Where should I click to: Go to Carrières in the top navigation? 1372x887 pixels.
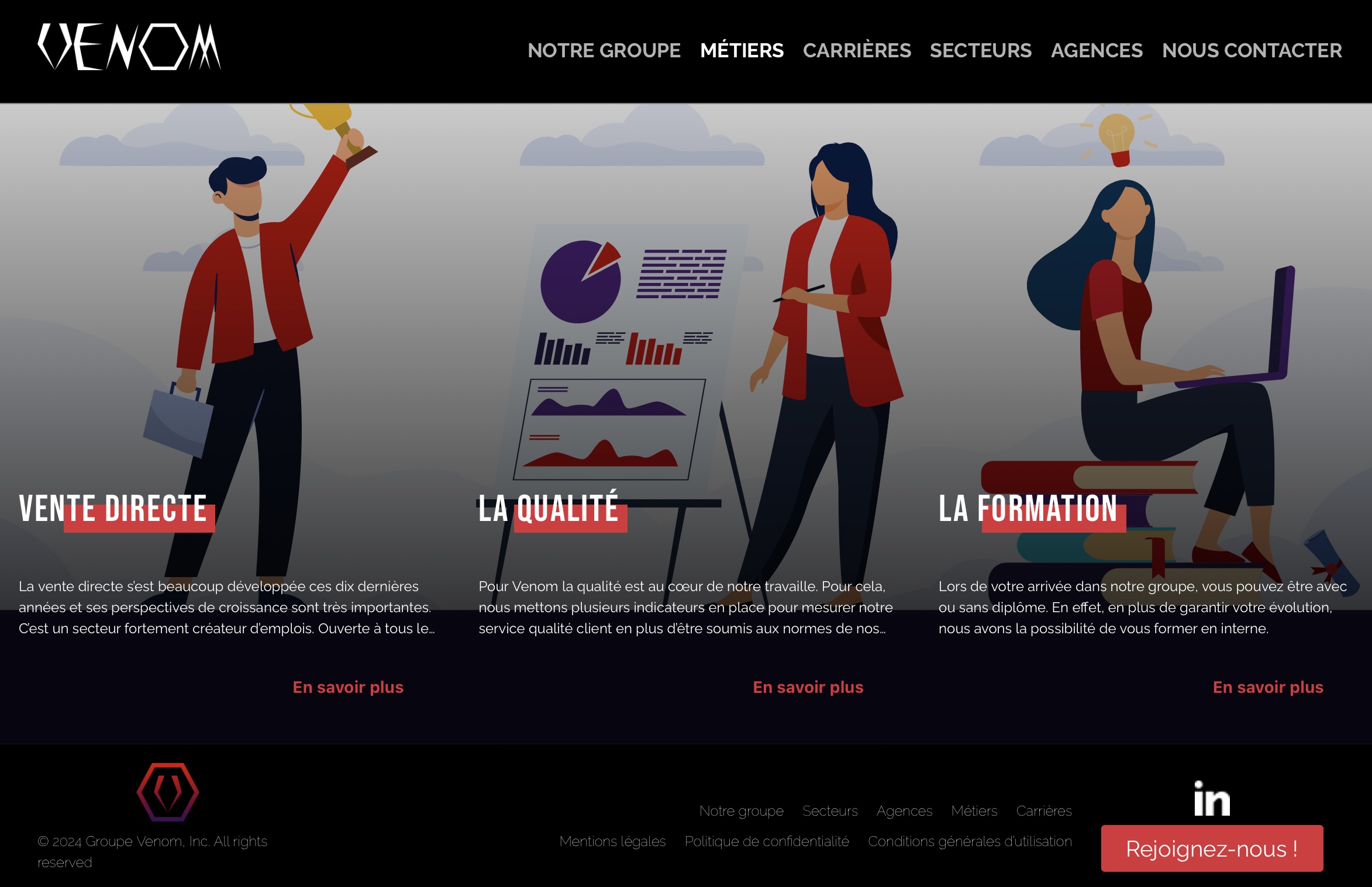point(857,50)
